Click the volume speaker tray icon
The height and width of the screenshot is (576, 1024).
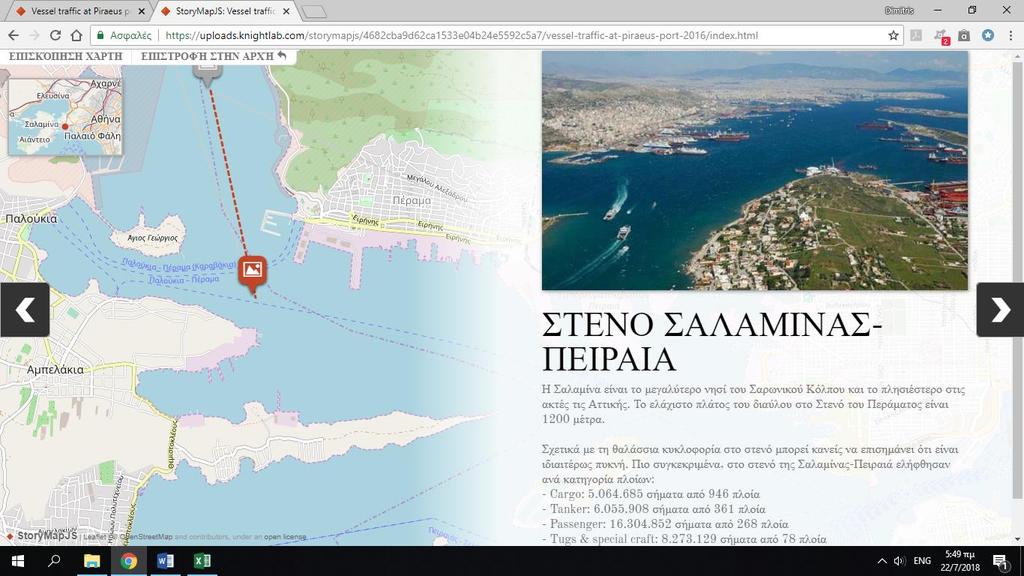[899, 561]
